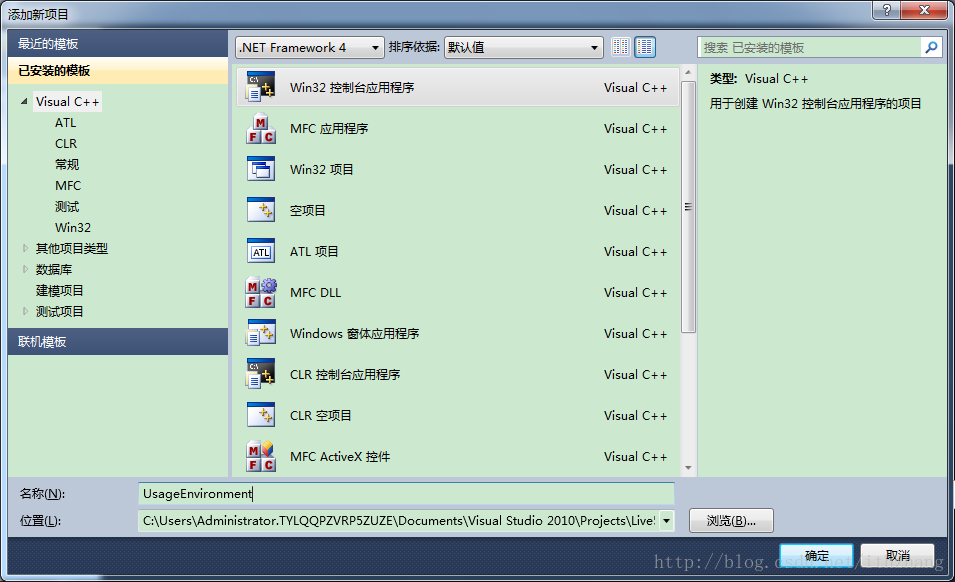Select Win32 in the template tree
955x582 pixels.
click(x=72, y=227)
